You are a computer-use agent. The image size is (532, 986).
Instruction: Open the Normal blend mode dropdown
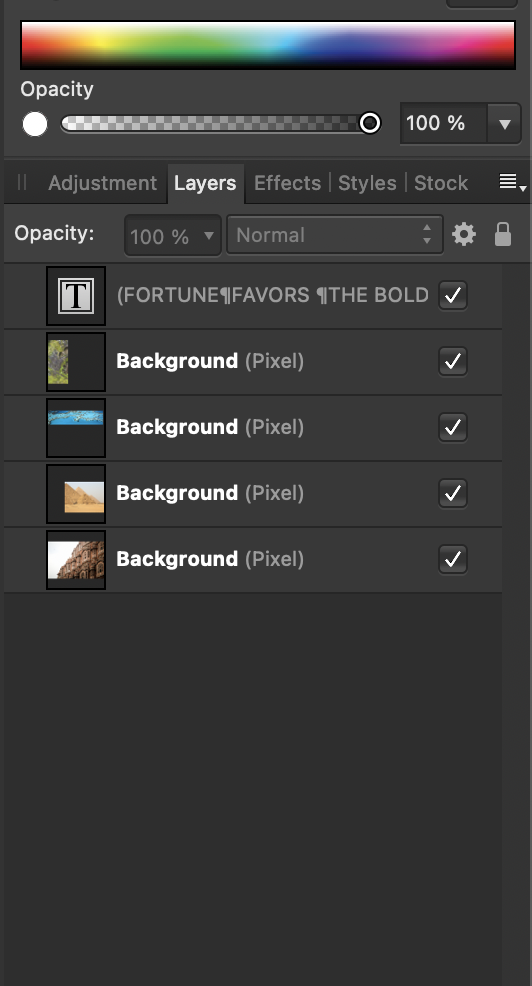pos(335,235)
